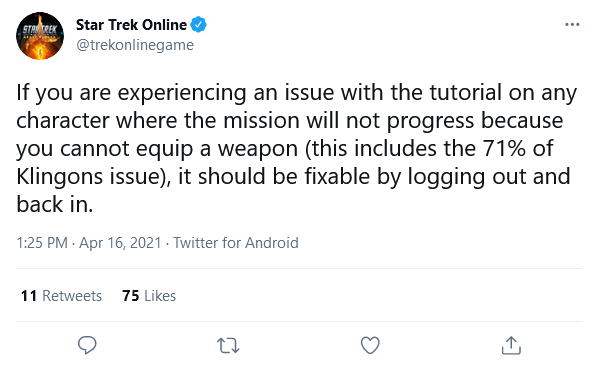The image size is (598, 369).
Task: View the 11 Retweets list
Action: 61,296
